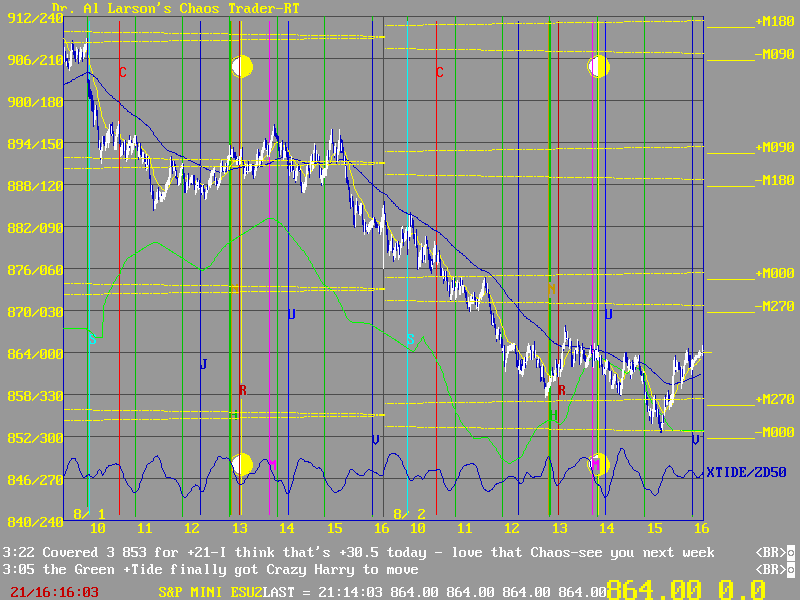Click the red R marker in the 8/1 session

(242, 390)
